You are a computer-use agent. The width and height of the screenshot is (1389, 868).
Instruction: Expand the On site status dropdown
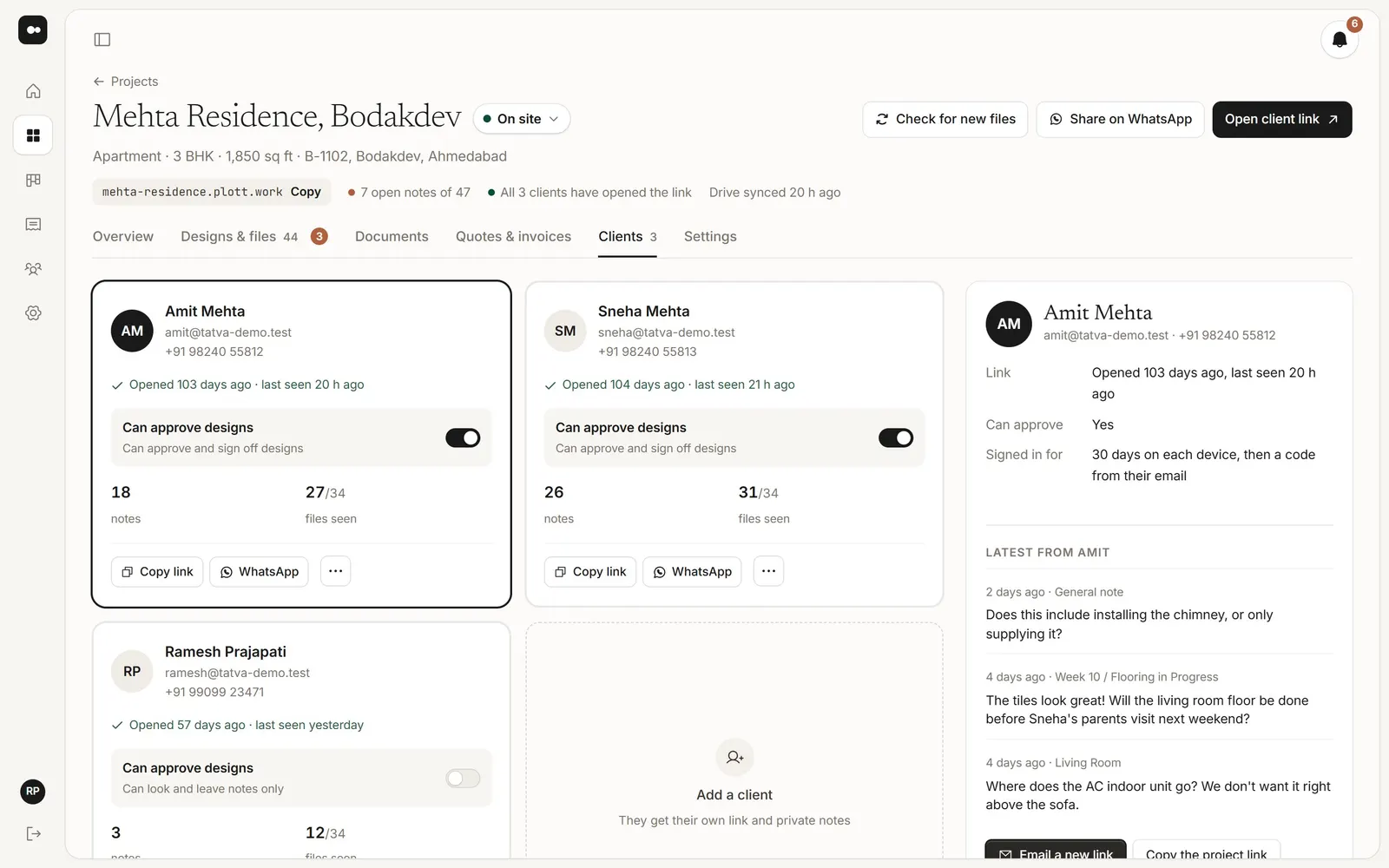(522, 119)
